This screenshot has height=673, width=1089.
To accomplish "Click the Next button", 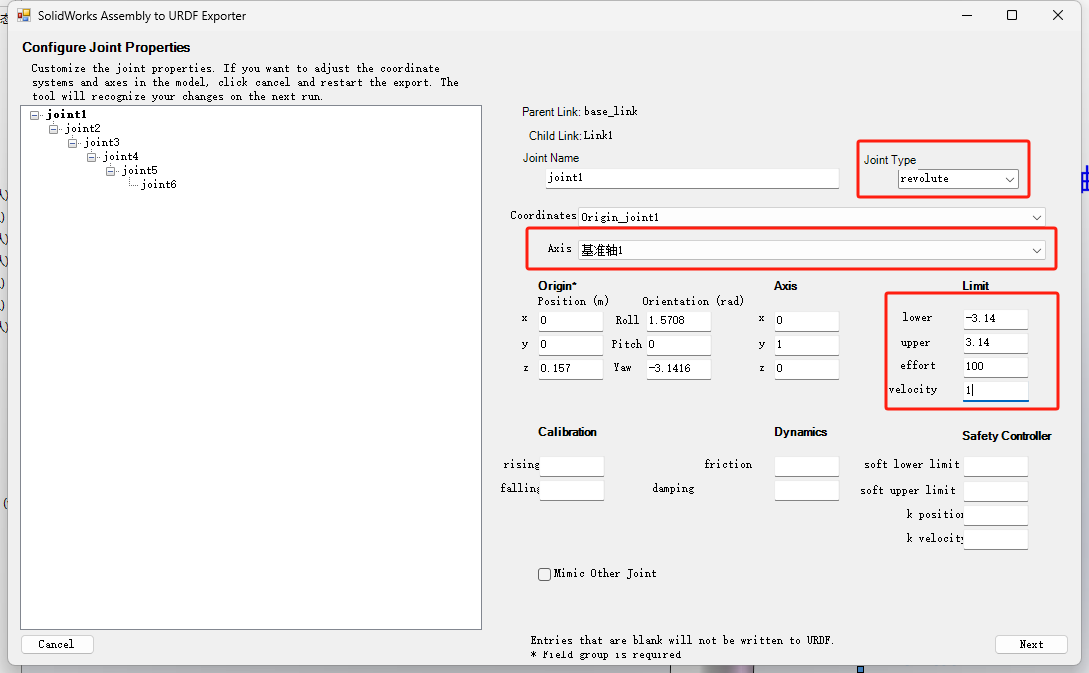I will click(1031, 645).
